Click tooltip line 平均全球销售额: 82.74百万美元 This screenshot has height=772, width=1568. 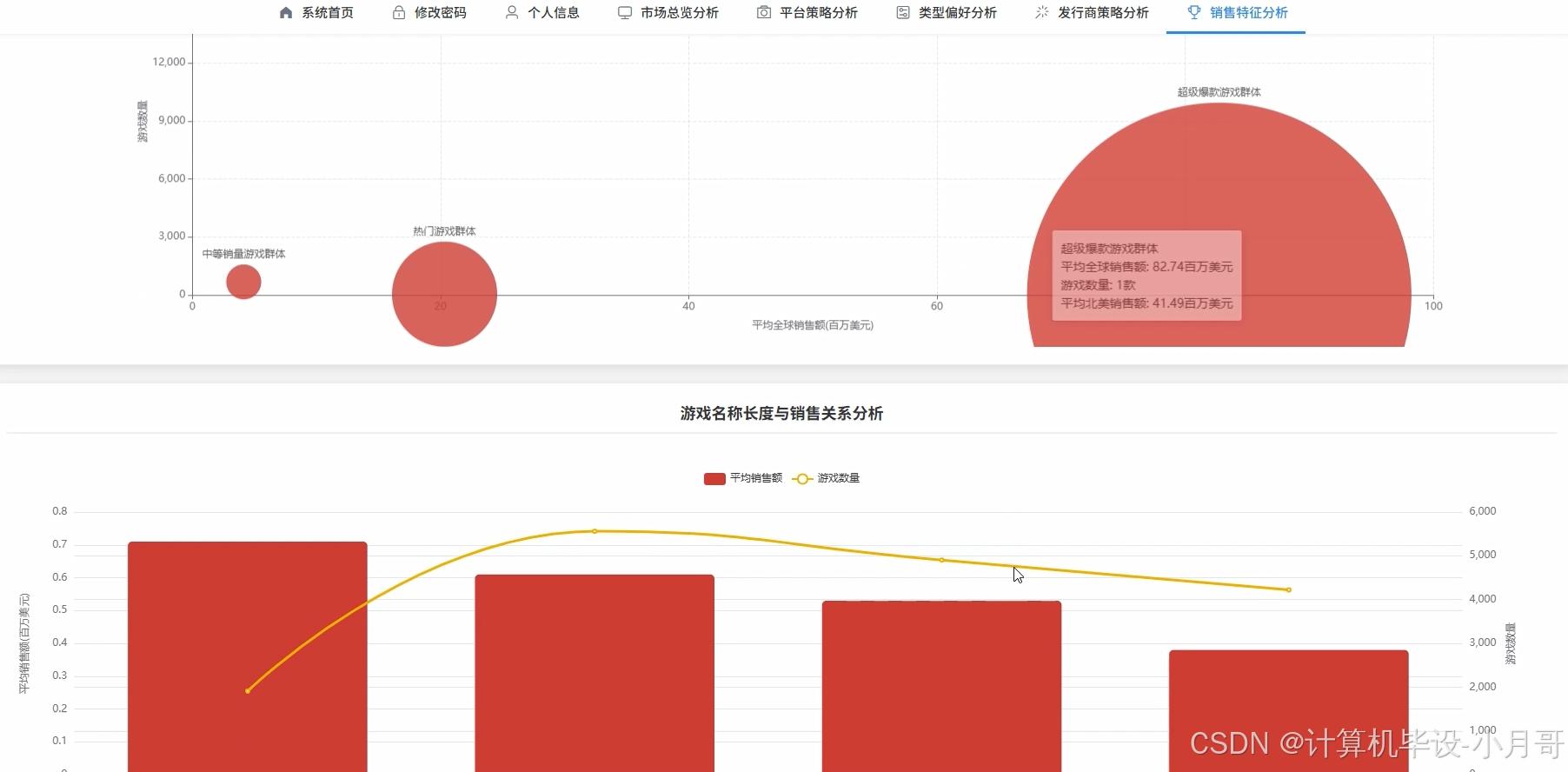[x=1146, y=267]
